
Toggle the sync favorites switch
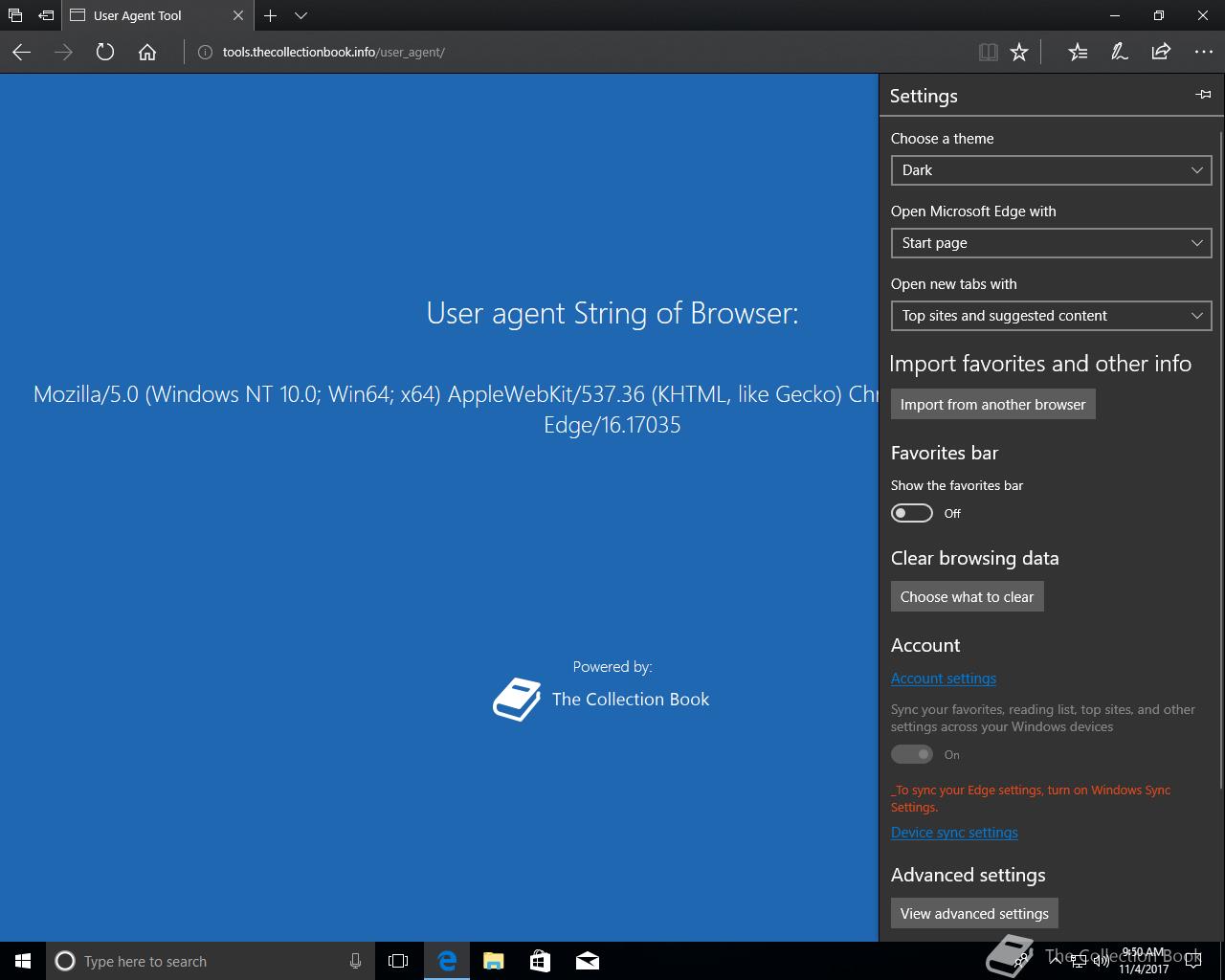click(911, 754)
